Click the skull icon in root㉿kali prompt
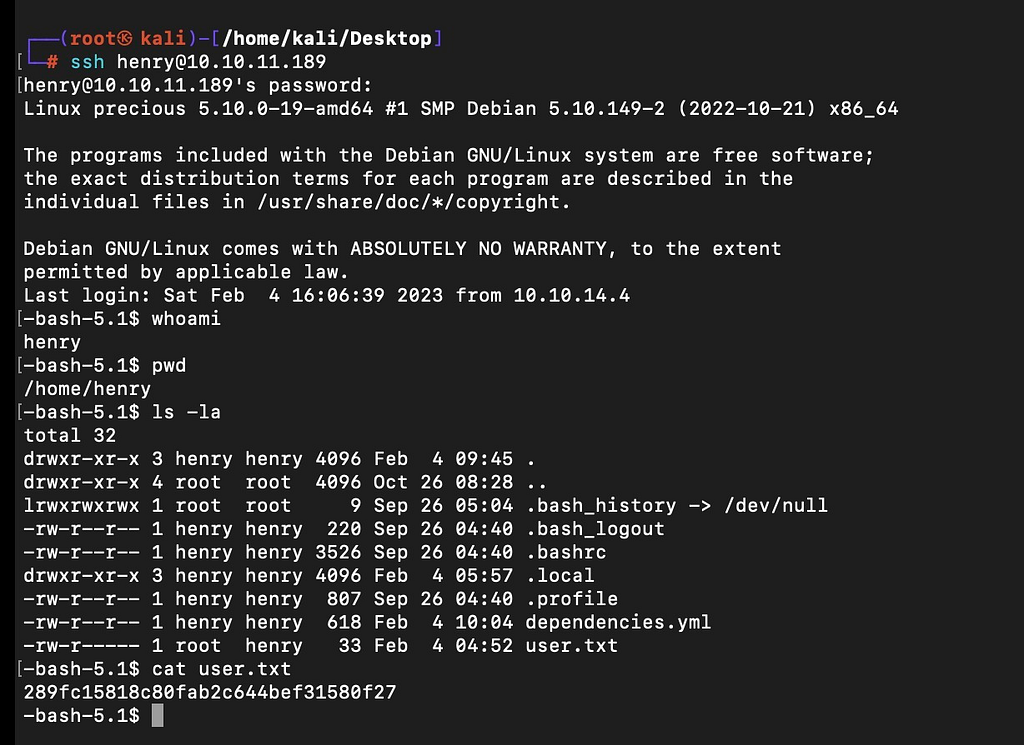This screenshot has width=1024, height=745. pos(125,39)
